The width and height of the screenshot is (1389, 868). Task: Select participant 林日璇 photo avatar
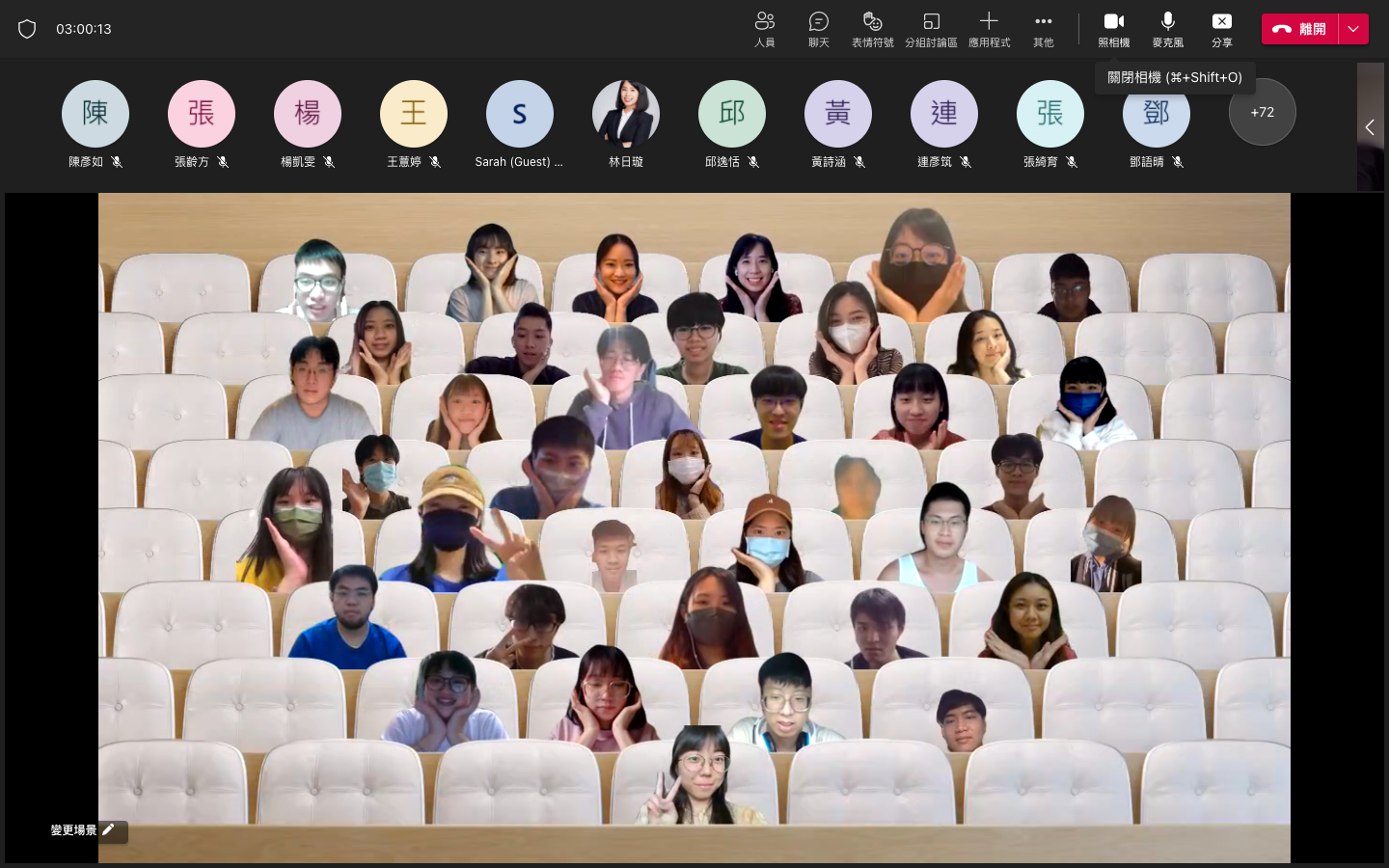click(x=626, y=114)
